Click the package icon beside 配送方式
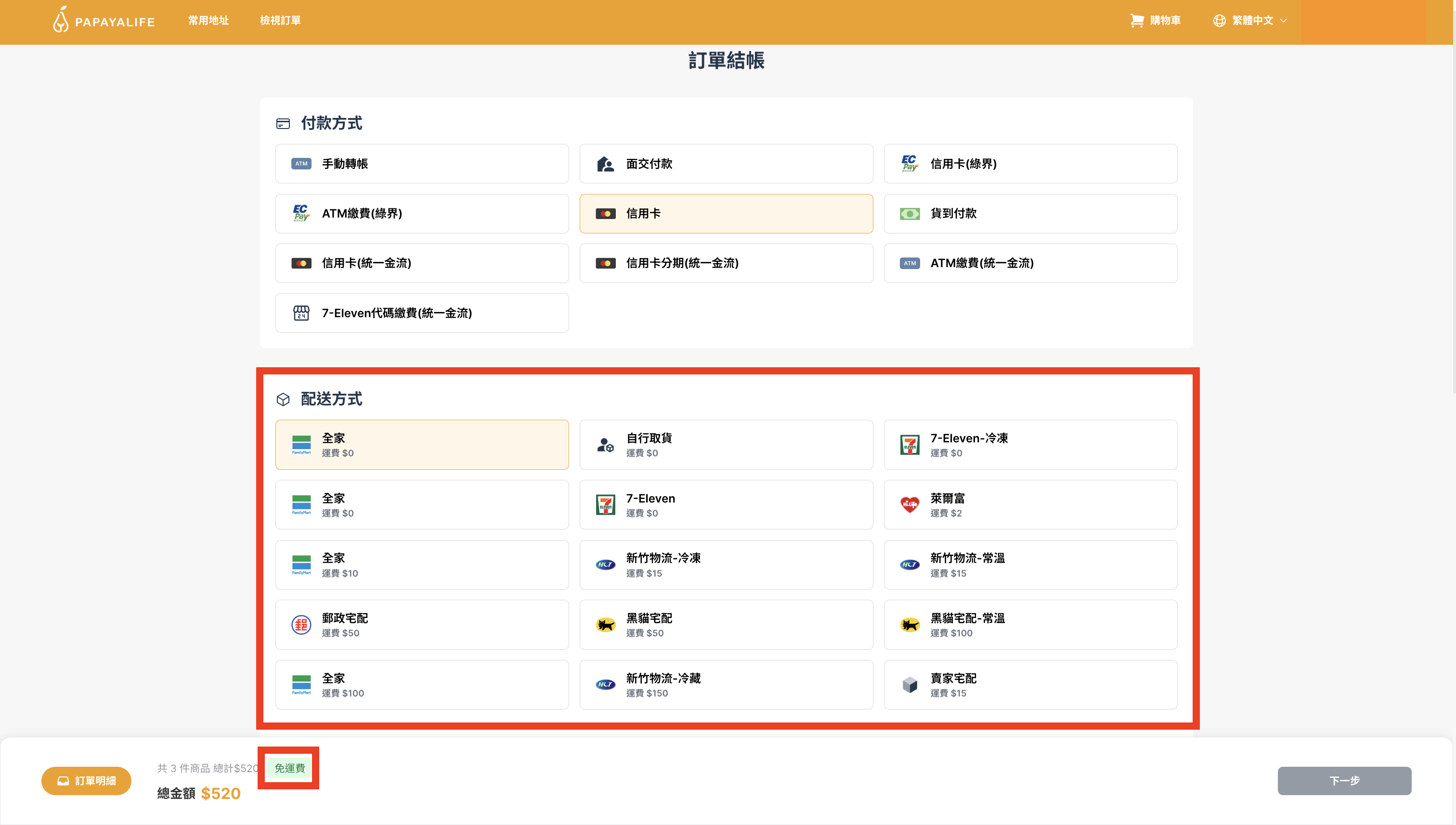This screenshot has width=1456, height=825. tap(284, 399)
